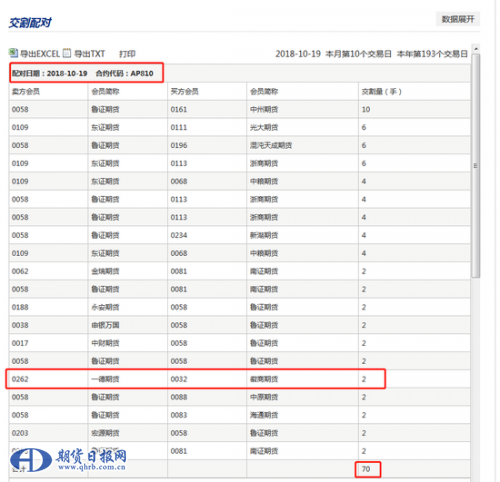The image size is (500, 482).
Task: Select buyer code 0196 cell
Action: click(207, 146)
